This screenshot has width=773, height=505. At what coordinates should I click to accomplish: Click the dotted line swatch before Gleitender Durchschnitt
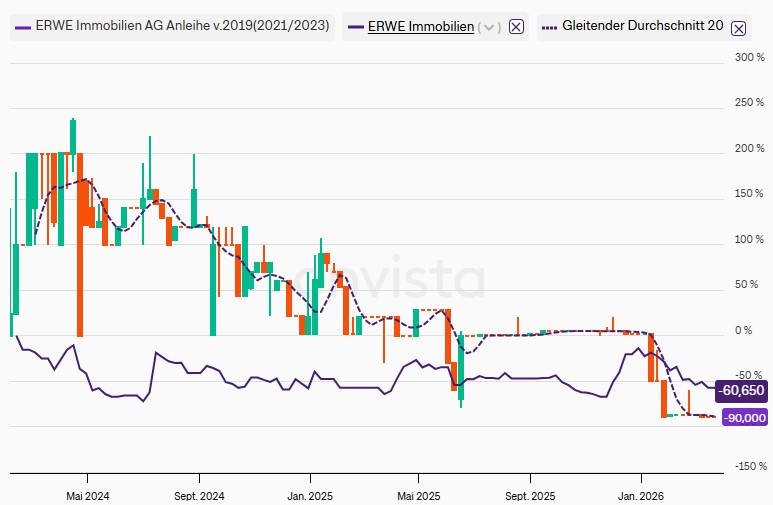pos(550,28)
